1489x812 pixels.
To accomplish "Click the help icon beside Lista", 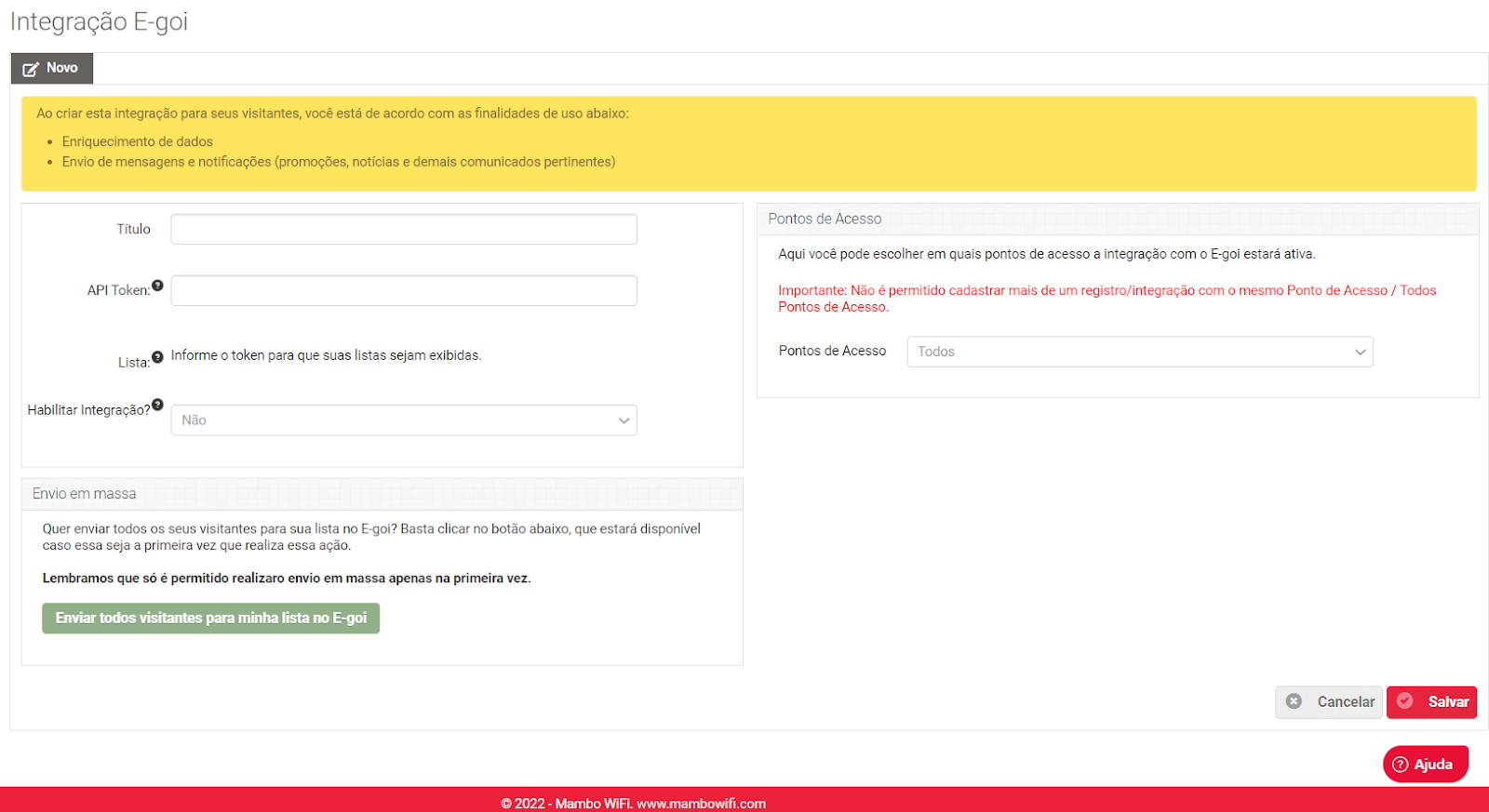I will 157,357.
